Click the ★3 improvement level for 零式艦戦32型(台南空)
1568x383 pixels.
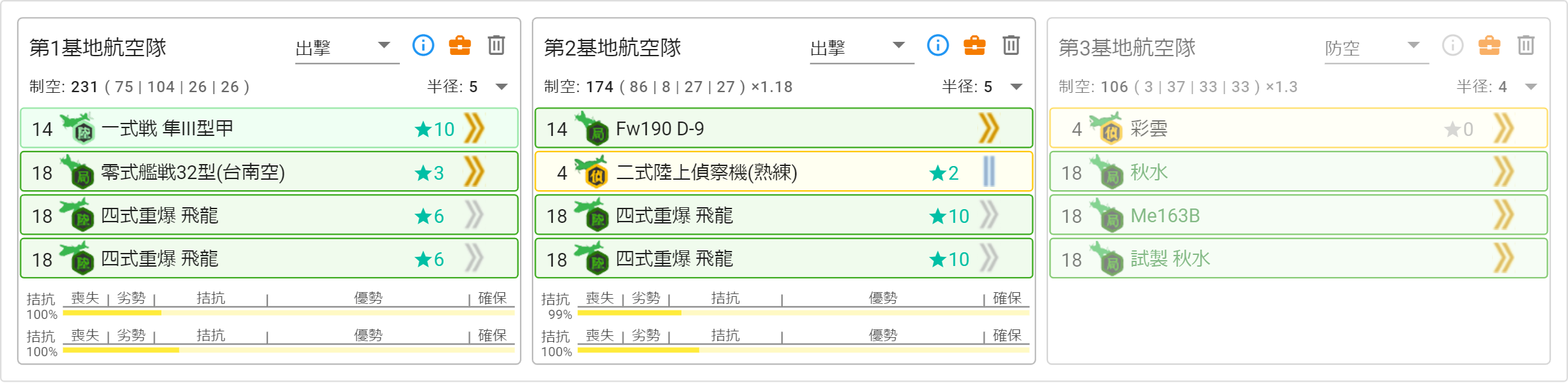[x=430, y=173]
